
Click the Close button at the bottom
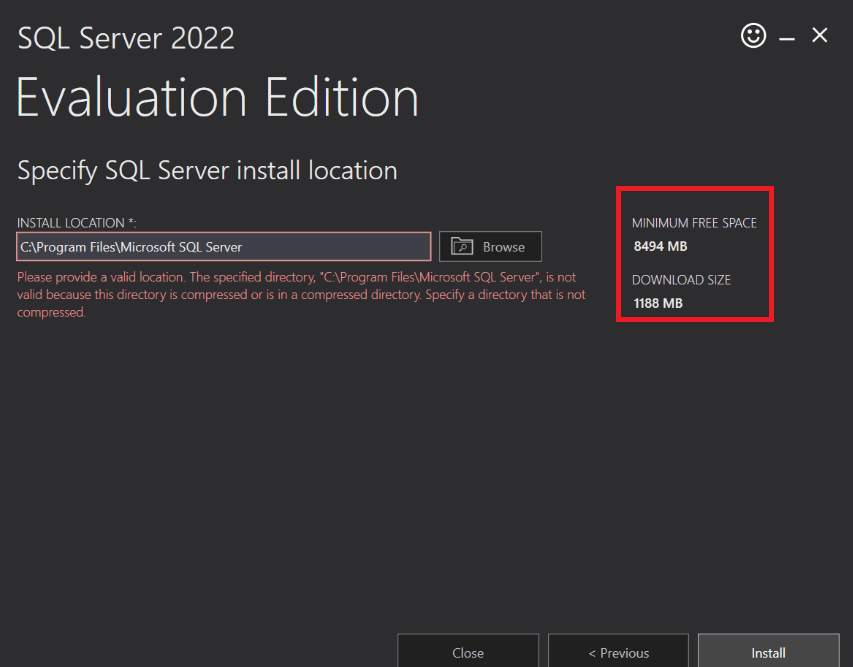click(468, 651)
